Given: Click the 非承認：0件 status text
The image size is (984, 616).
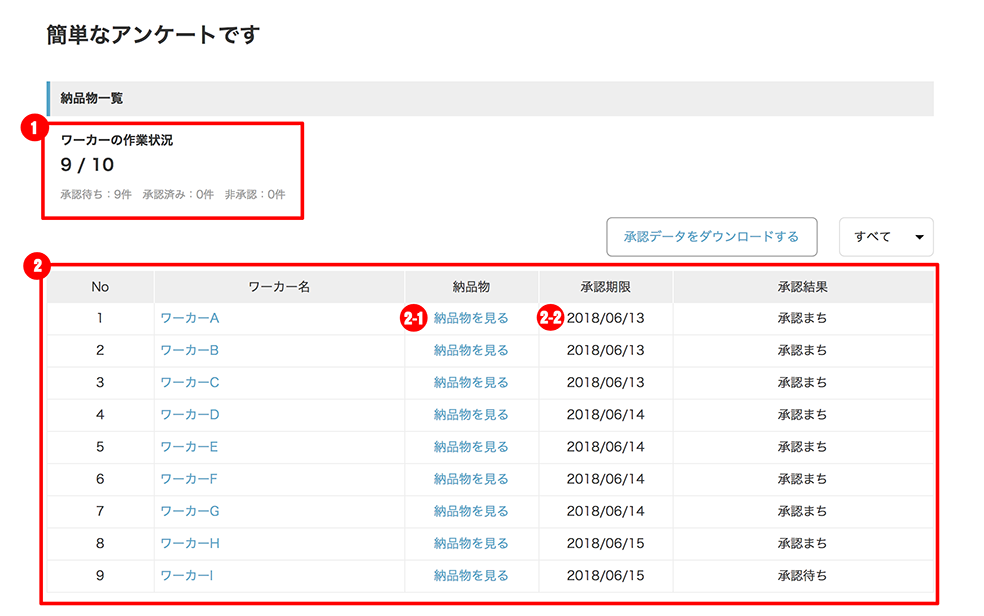Looking at the screenshot, I should point(255,194).
